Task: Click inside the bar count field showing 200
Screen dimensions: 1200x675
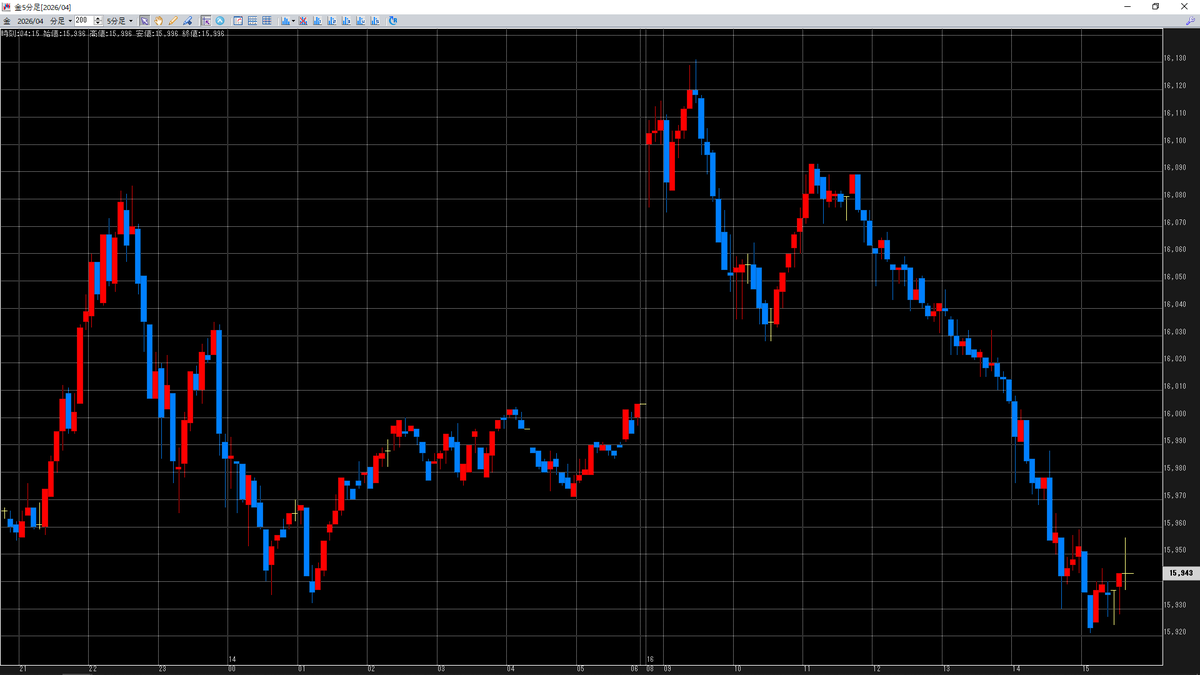Action: point(83,20)
